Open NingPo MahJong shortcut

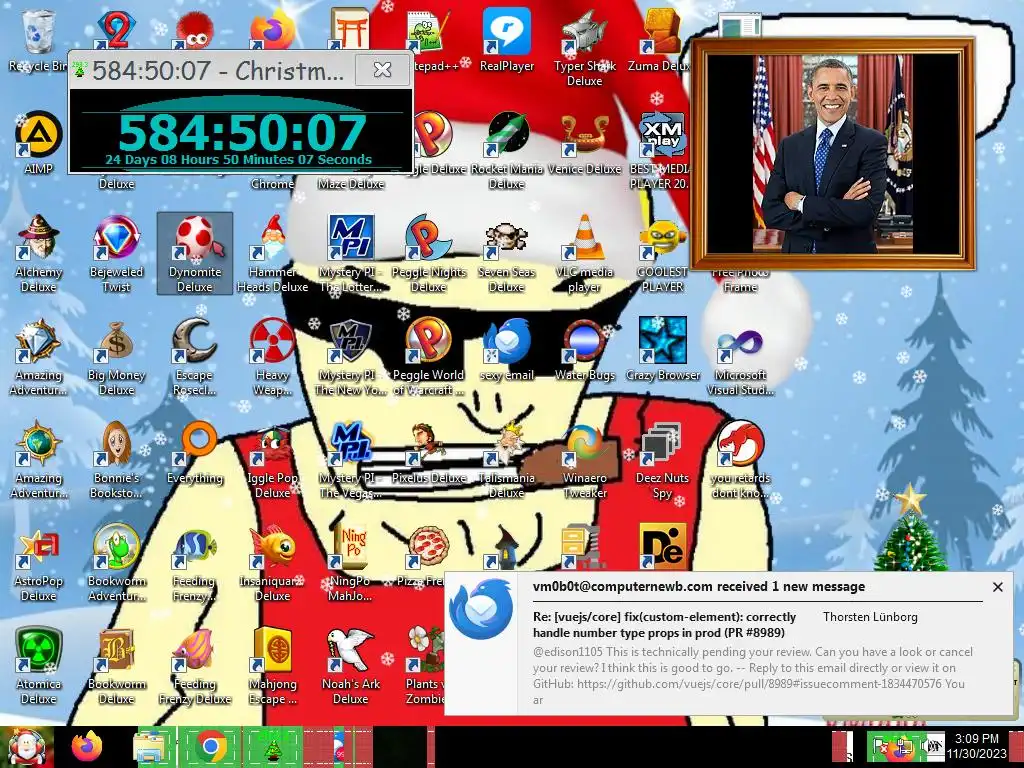351,563
